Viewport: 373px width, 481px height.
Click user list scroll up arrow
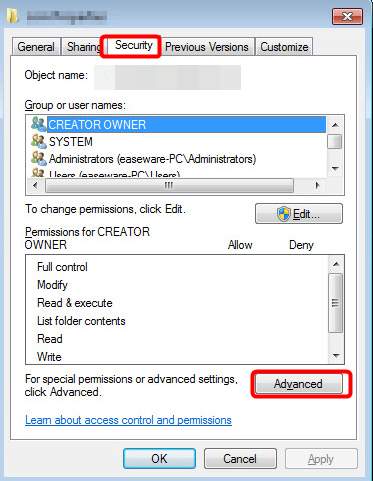[x=335, y=125]
